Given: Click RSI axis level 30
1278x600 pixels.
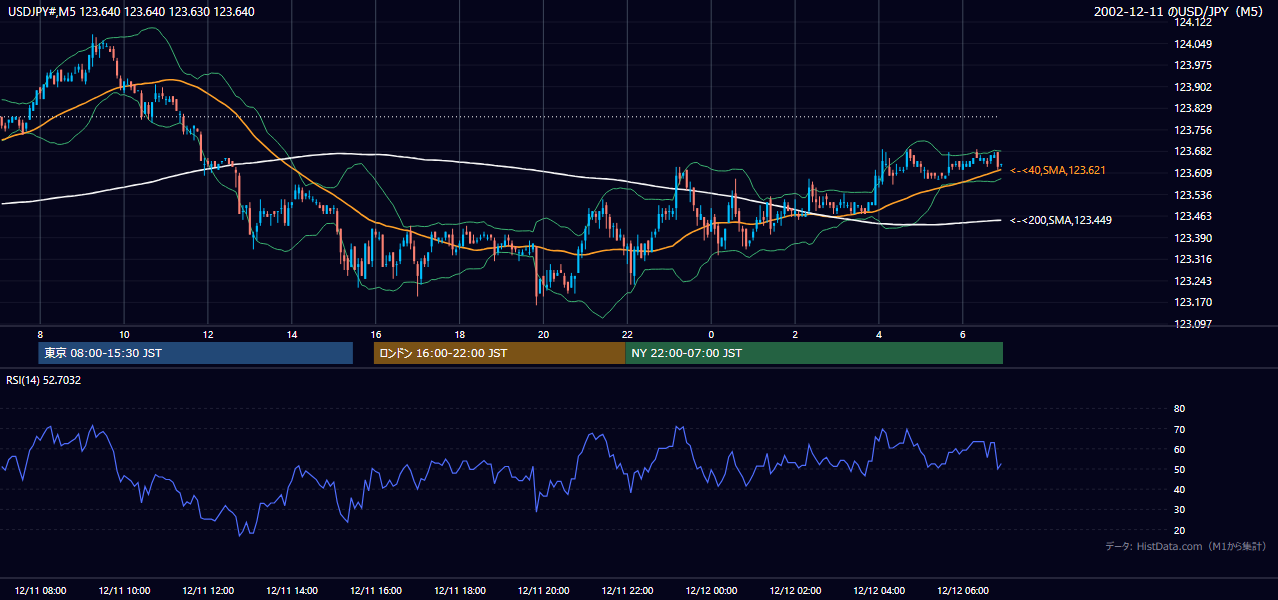Looking at the screenshot, I should tap(1179, 510).
